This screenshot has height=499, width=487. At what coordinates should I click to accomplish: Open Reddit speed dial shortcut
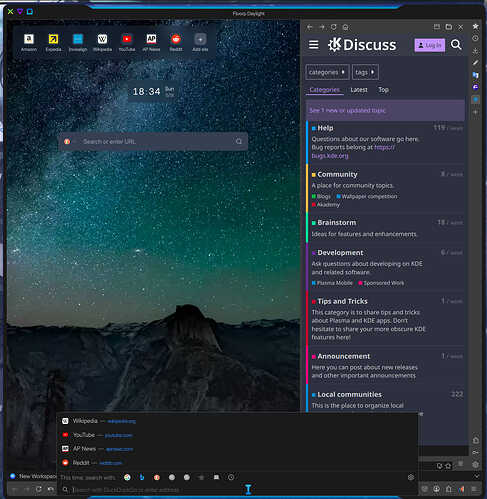[176, 43]
